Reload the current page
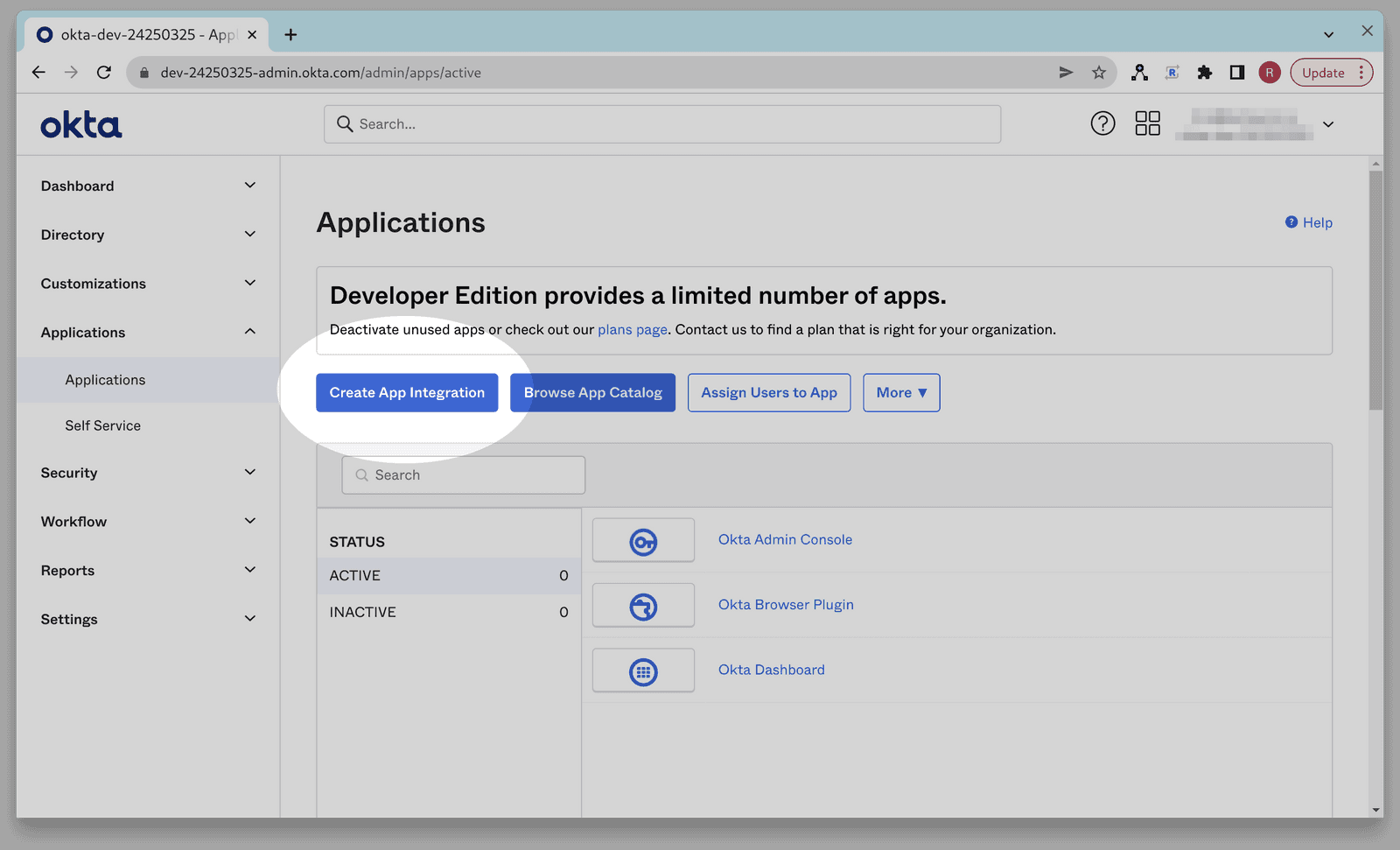1400x850 pixels. 104,73
